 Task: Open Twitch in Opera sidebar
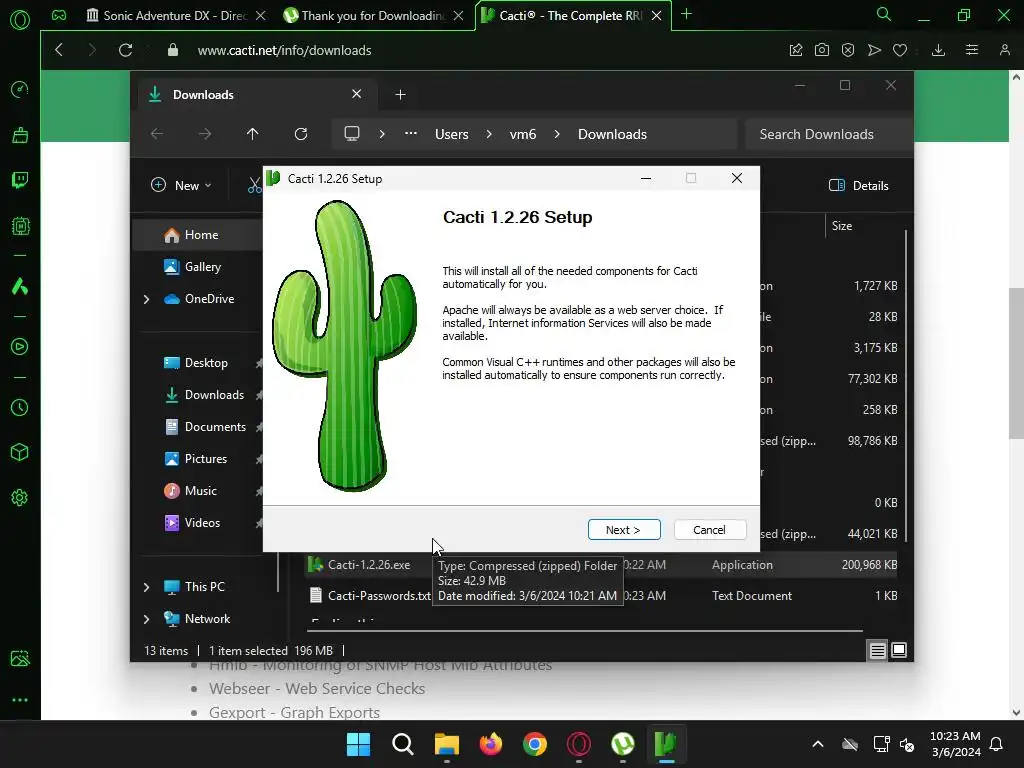click(x=20, y=180)
